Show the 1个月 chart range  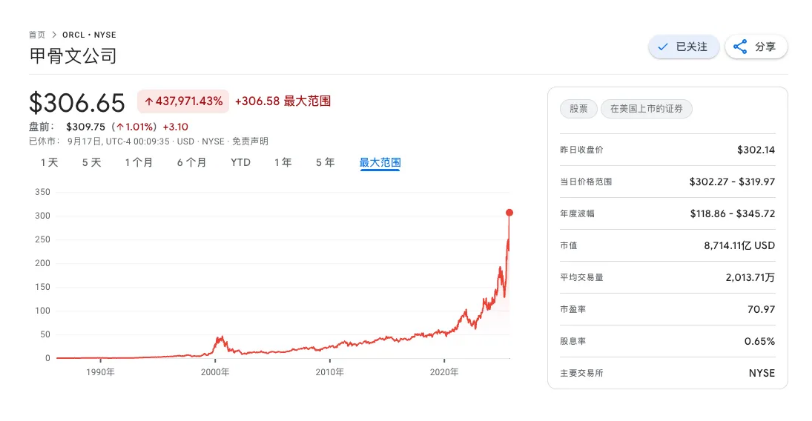coord(139,162)
